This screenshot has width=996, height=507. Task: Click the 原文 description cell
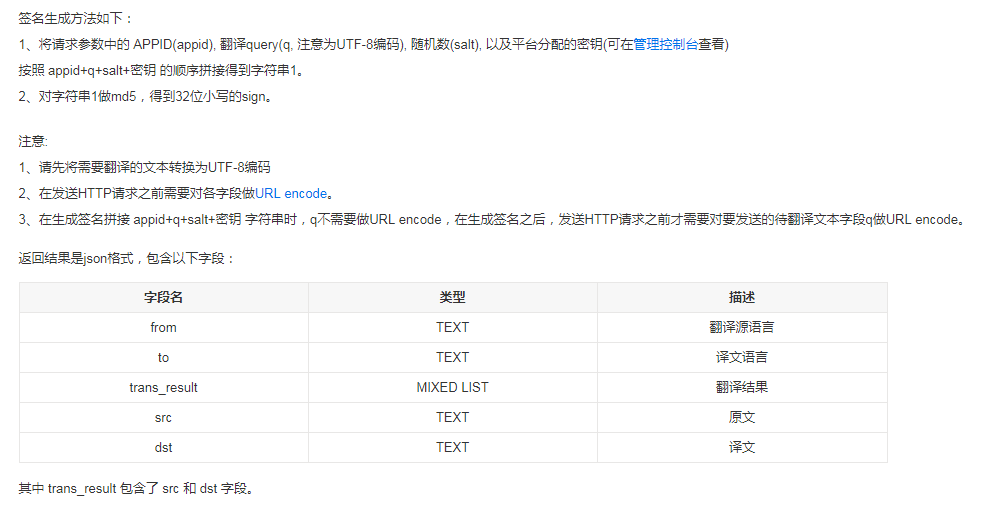pyautogui.click(x=742, y=417)
